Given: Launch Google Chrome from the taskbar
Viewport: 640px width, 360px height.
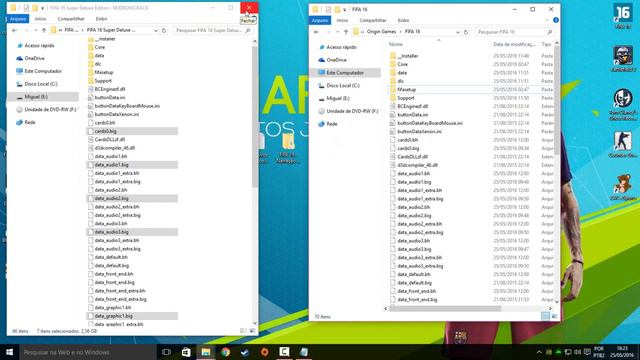Looking at the screenshot, I should (225, 352).
